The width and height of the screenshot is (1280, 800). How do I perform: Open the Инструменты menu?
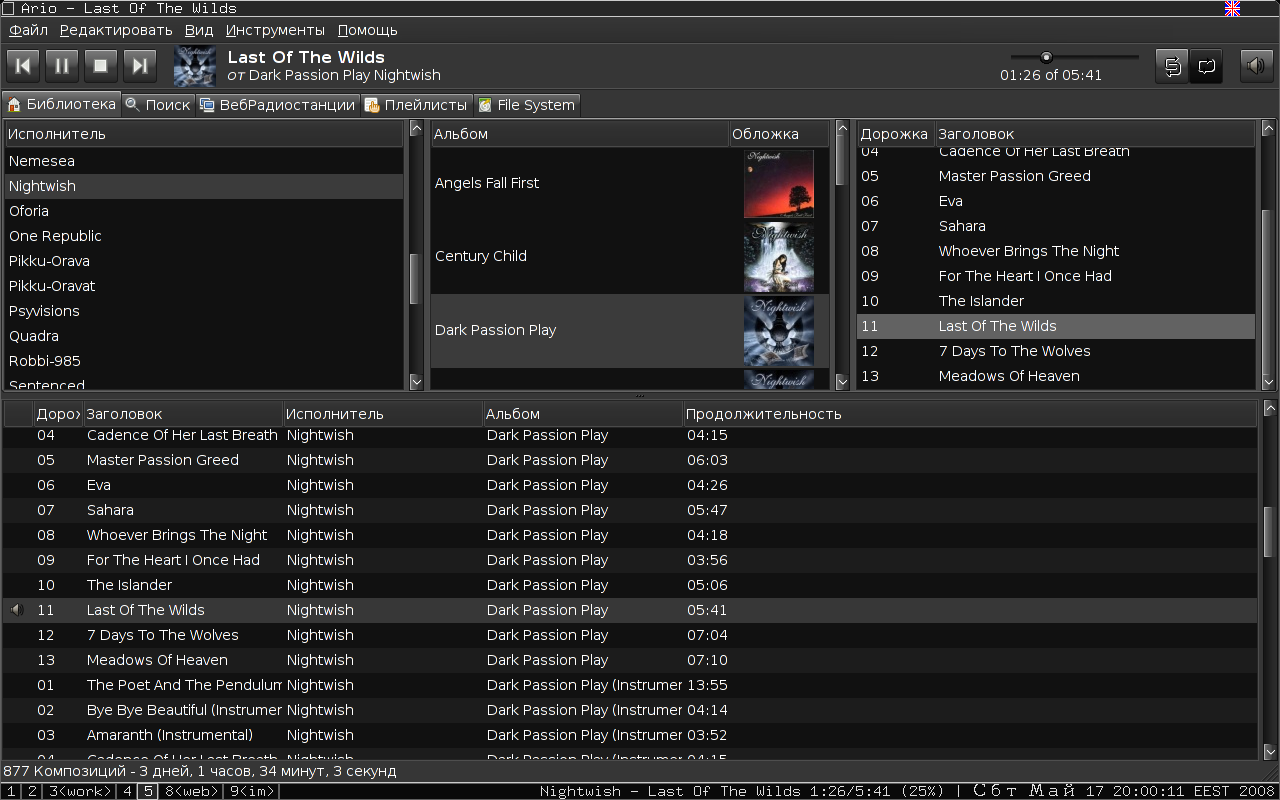click(x=275, y=30)
